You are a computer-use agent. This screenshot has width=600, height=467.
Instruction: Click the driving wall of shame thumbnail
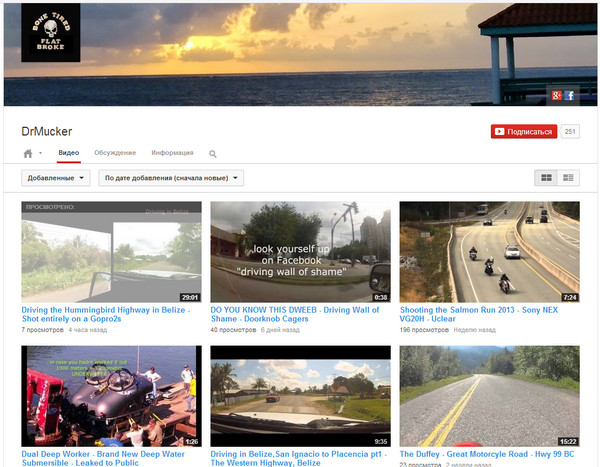300,252
